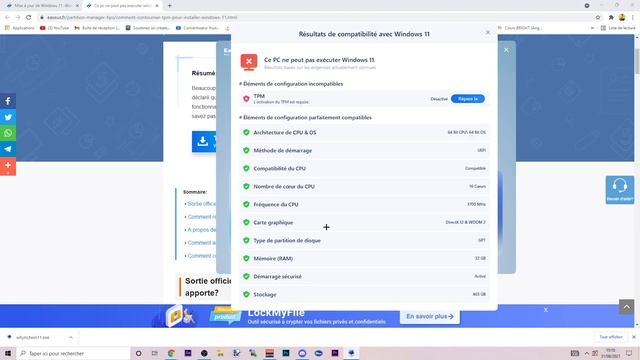
Task: Expand options for downloaded exe file
Action: pos(71,337)
